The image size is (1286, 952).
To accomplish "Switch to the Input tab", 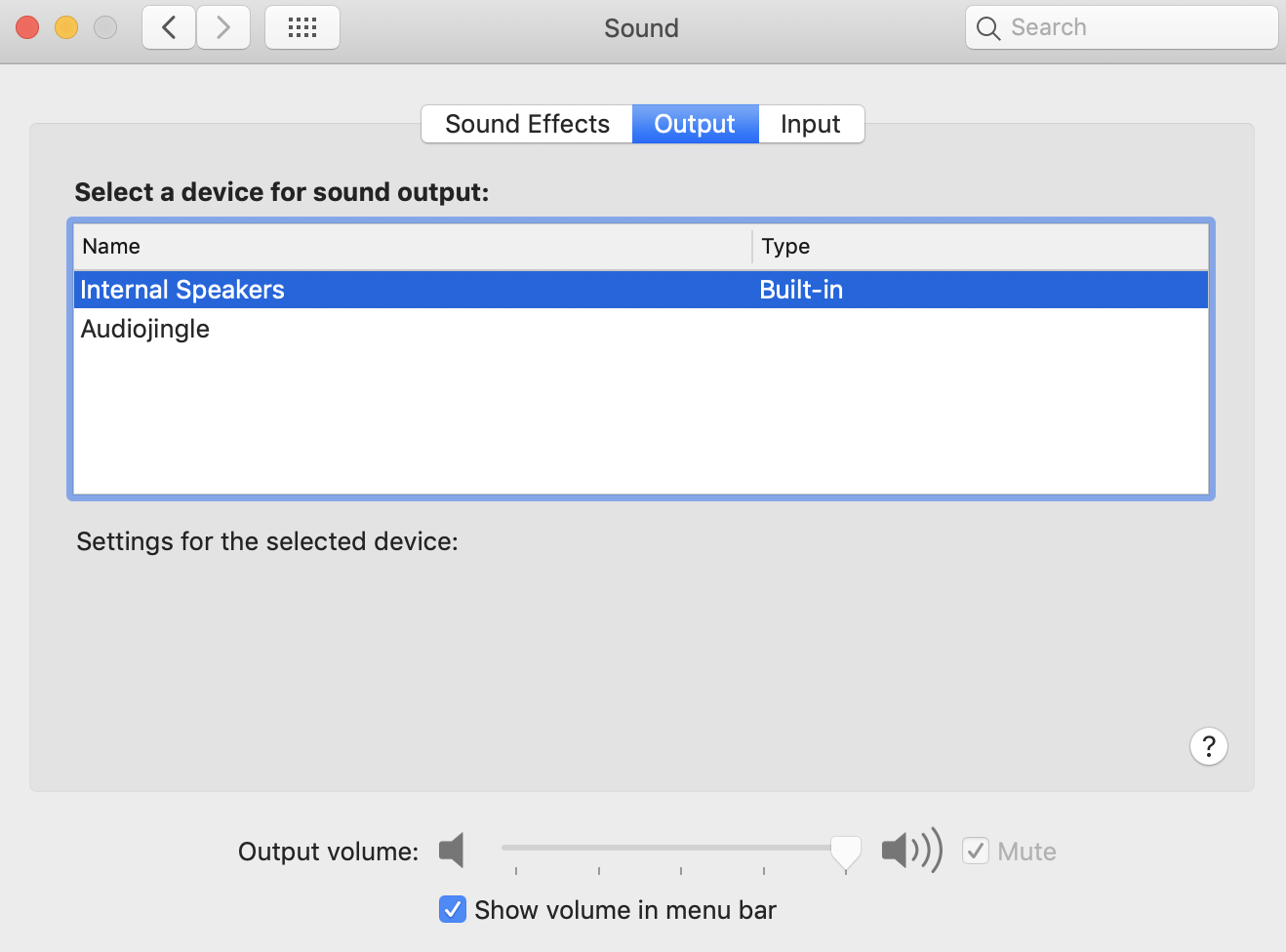I will click(810, 124).
